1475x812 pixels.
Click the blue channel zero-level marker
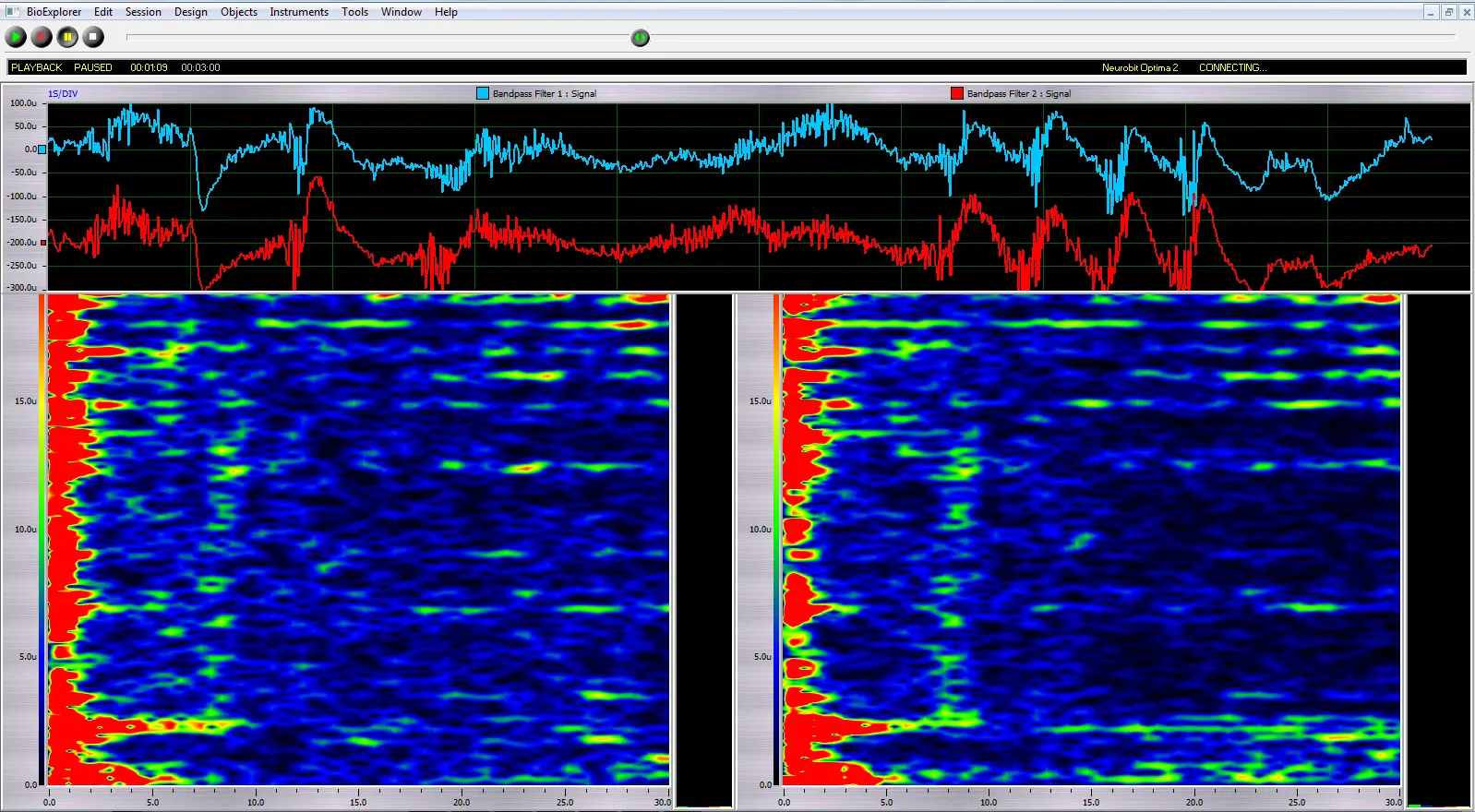[x=42, y=149]
